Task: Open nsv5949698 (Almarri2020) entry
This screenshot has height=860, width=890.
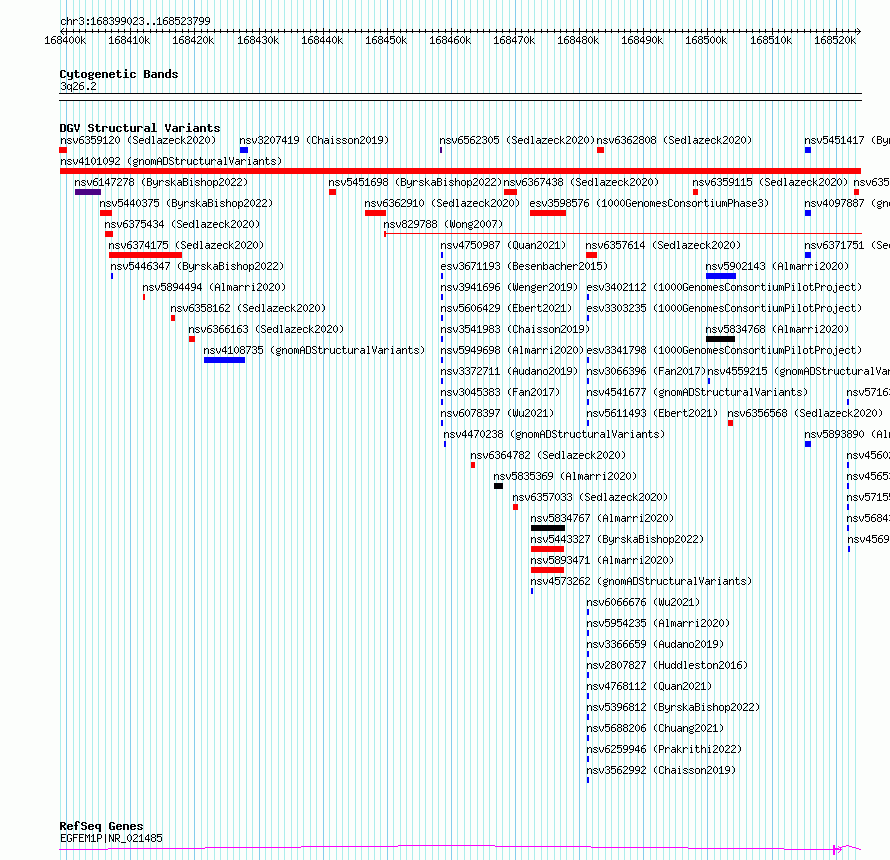Action: click(x=512, y=350)
